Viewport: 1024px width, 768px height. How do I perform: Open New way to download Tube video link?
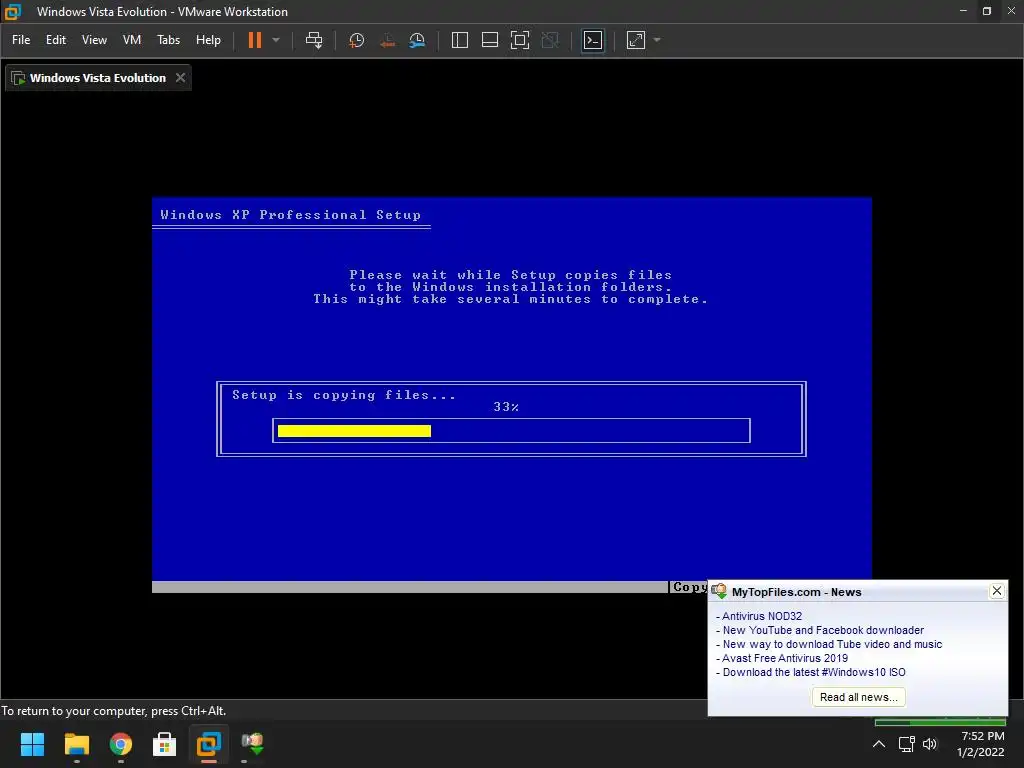point(832,644)
